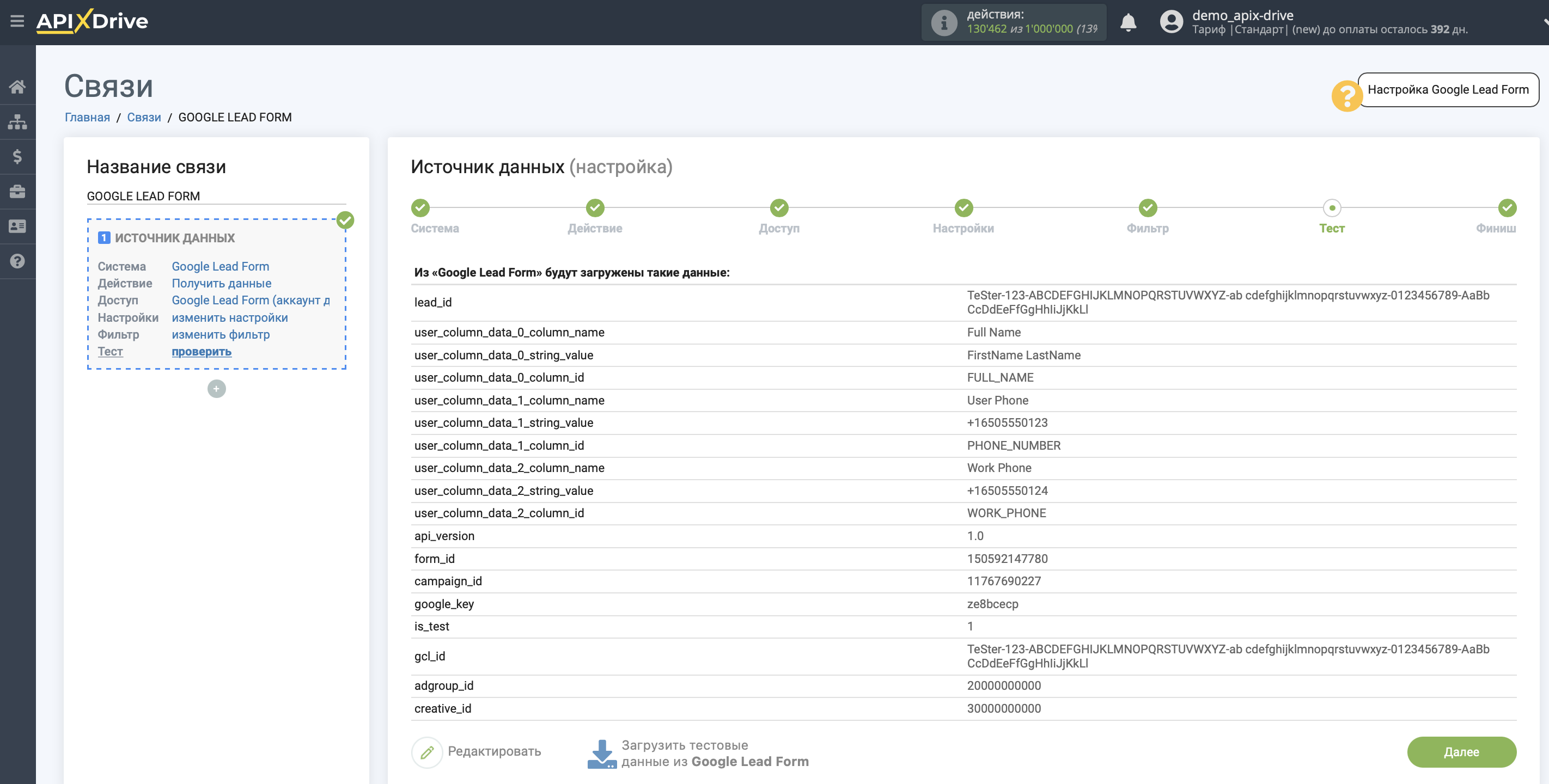Click the +16505550123 value
Image resolution: width=1549 pixels, height=784 pixels.
[x=1007, y=422]
